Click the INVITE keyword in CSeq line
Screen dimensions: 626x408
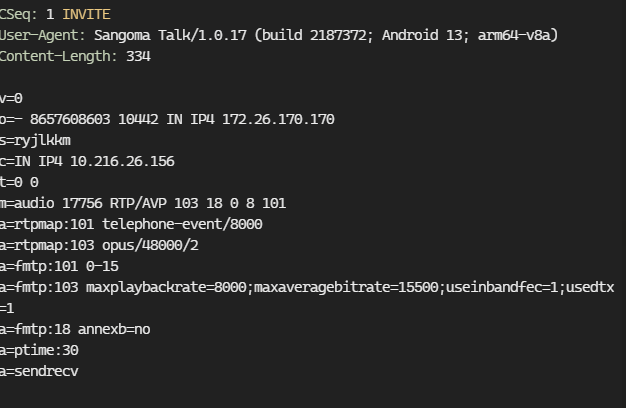pyautogui.click(x=86, y=14)
